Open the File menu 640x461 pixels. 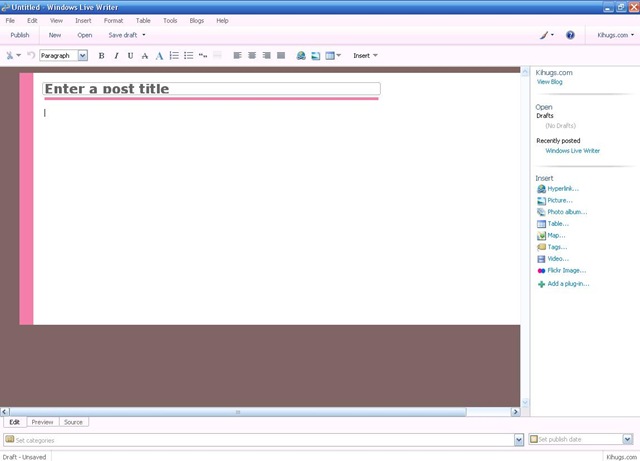(10, 20)
